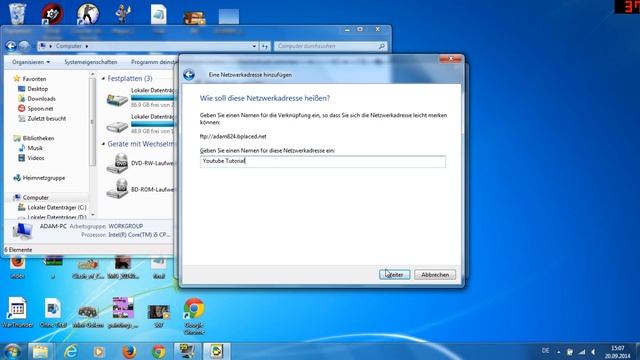
Task: Launch Google Chrome from the taskbar
Action: pos(159,351)
